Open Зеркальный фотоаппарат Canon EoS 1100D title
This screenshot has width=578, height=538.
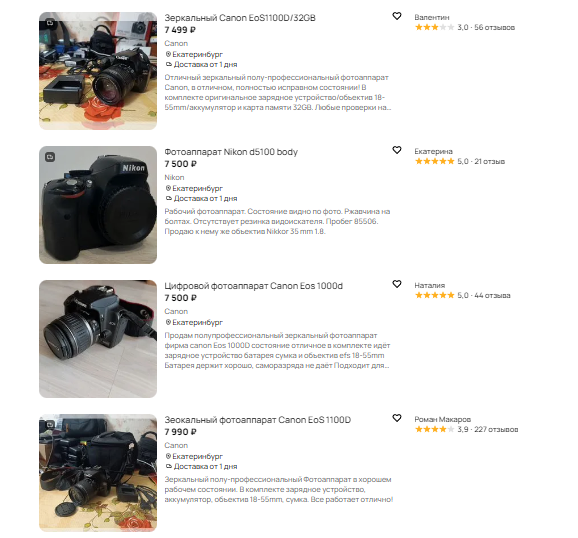(x=258, y=420)
